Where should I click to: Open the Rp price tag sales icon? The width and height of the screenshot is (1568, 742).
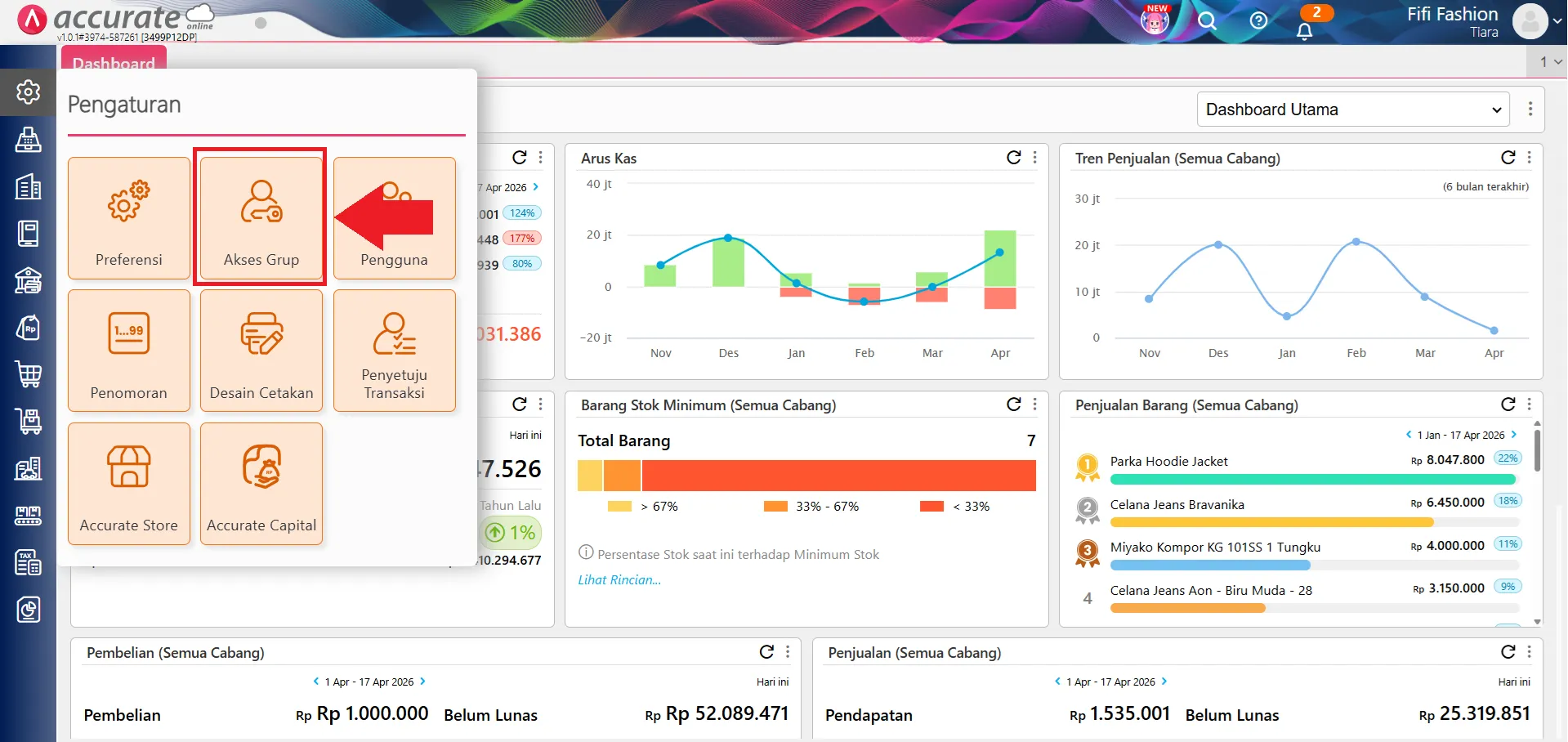pos(28,328)
